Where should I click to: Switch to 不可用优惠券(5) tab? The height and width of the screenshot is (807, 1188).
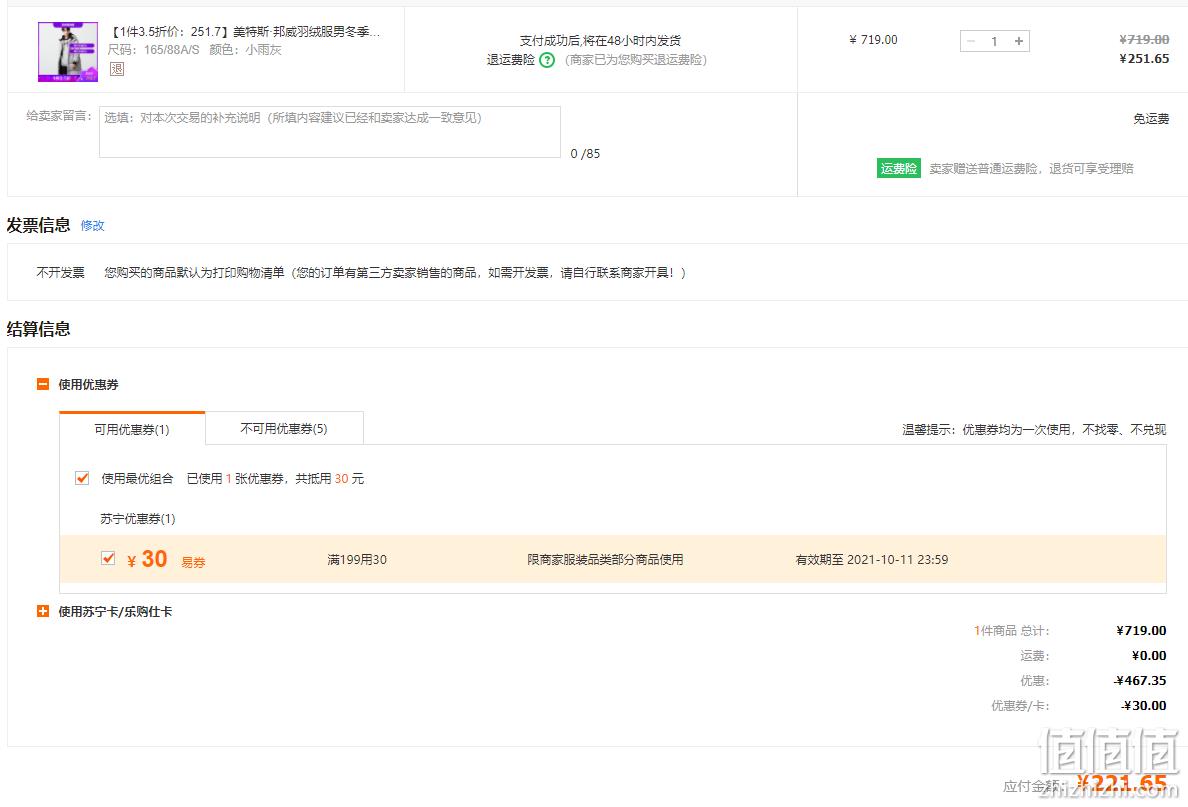(284, 428)
